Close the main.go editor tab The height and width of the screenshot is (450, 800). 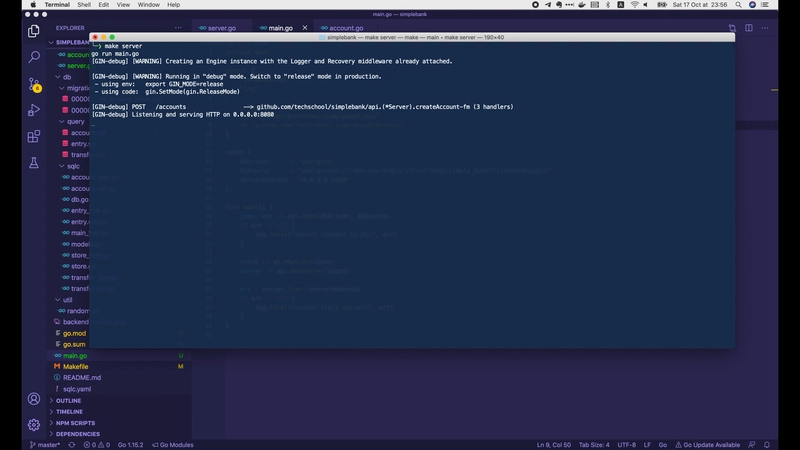click(x=305, y=28)
